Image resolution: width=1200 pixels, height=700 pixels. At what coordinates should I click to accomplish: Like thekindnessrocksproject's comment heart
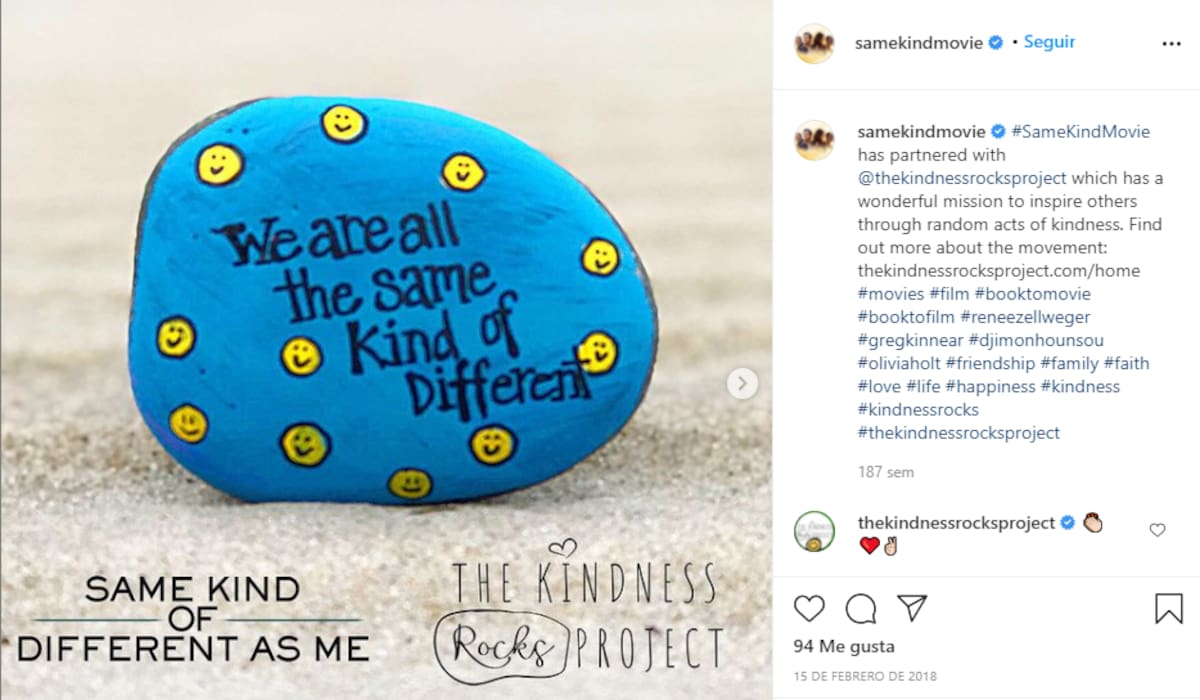coord(1157,531)
